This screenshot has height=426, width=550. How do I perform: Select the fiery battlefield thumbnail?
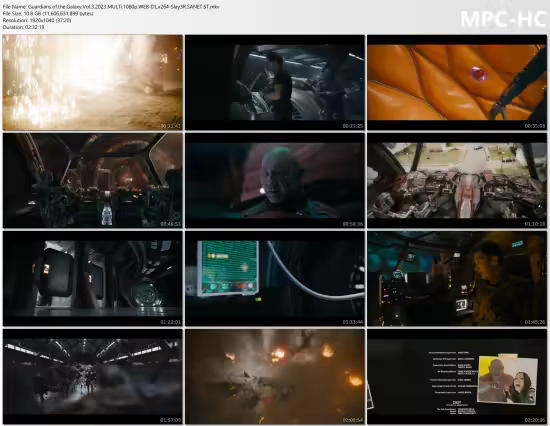coord(275,377)
